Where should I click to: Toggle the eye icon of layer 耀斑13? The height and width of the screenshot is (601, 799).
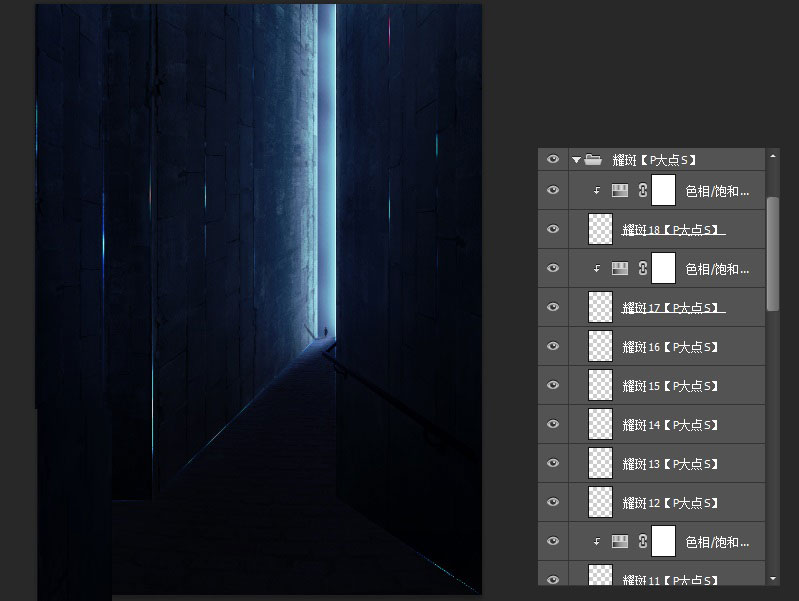tap(553, 463)
